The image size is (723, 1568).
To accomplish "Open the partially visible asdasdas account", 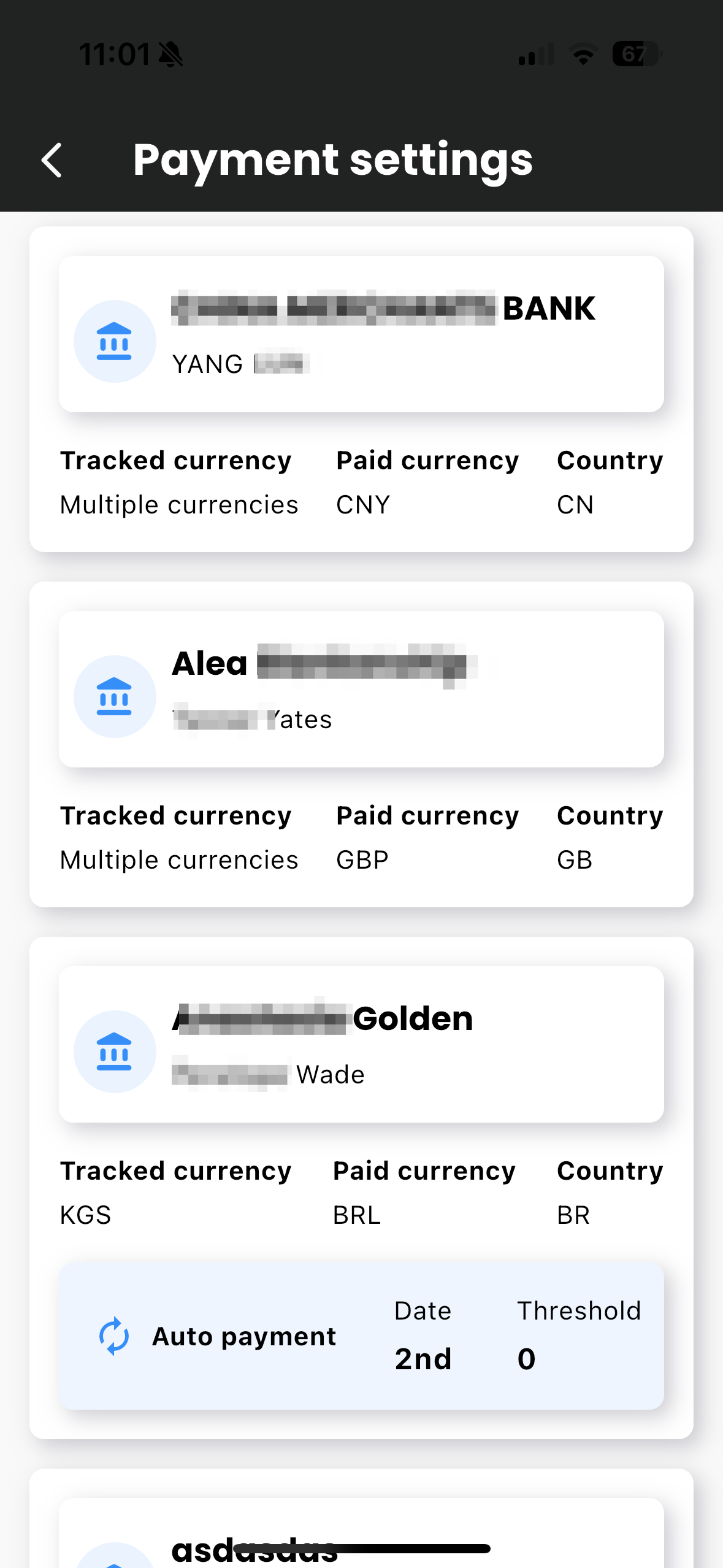I will tap(361, 1533).
